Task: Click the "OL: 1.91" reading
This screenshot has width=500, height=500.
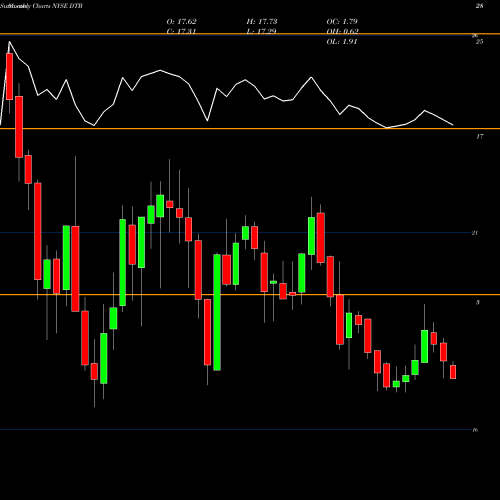Action: pos(342,42)
